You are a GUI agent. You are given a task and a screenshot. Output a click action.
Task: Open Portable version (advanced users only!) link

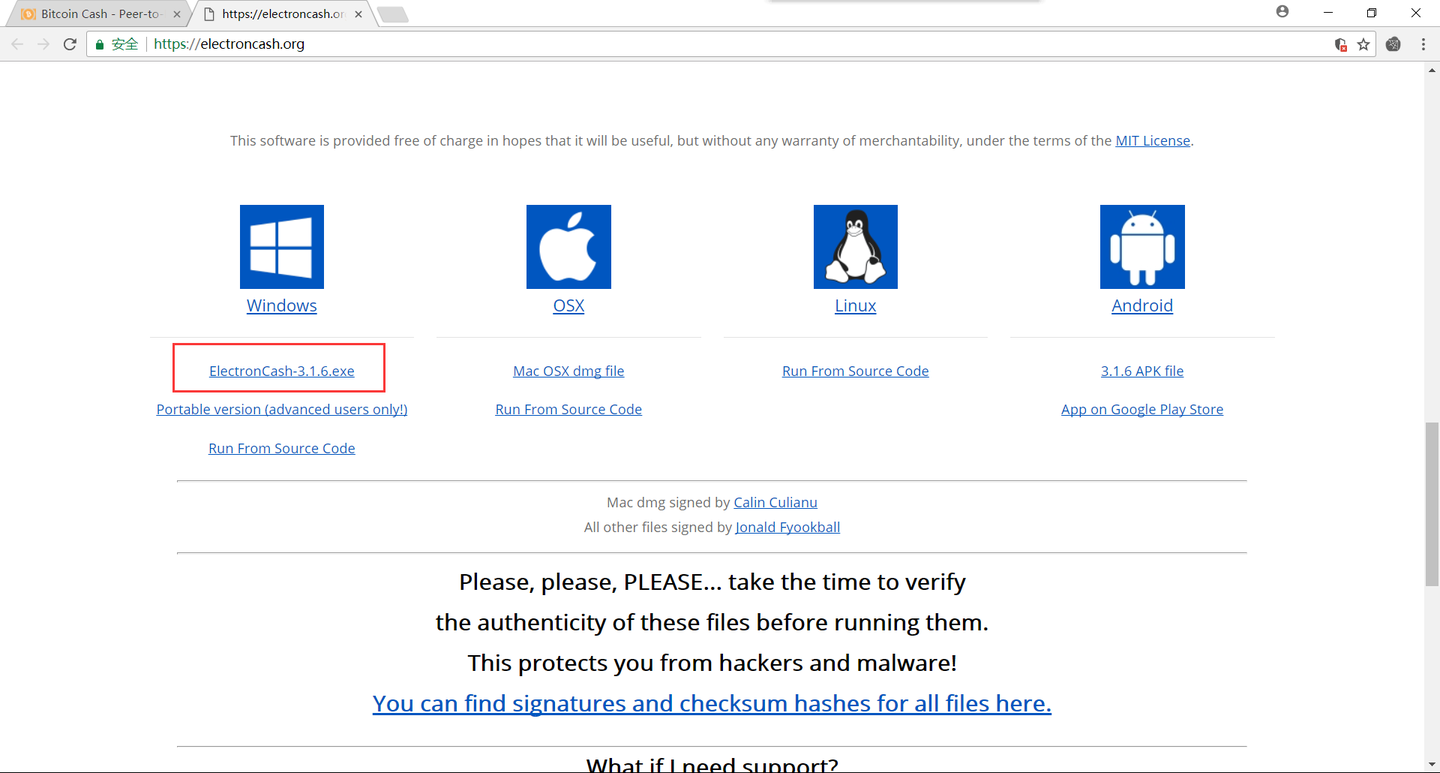click(x=282, y=409)
